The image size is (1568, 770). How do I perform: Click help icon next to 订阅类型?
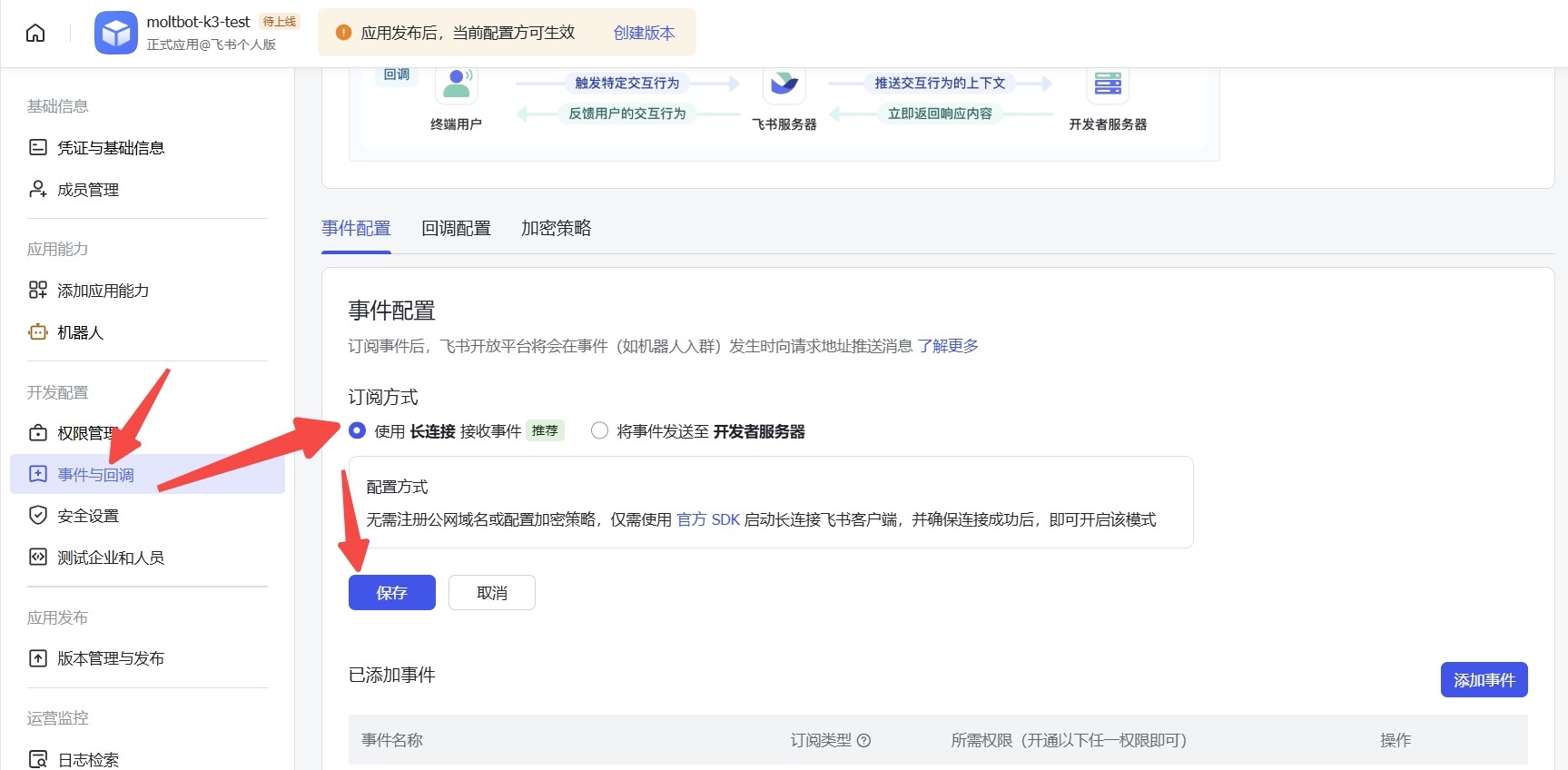(864, 741)
